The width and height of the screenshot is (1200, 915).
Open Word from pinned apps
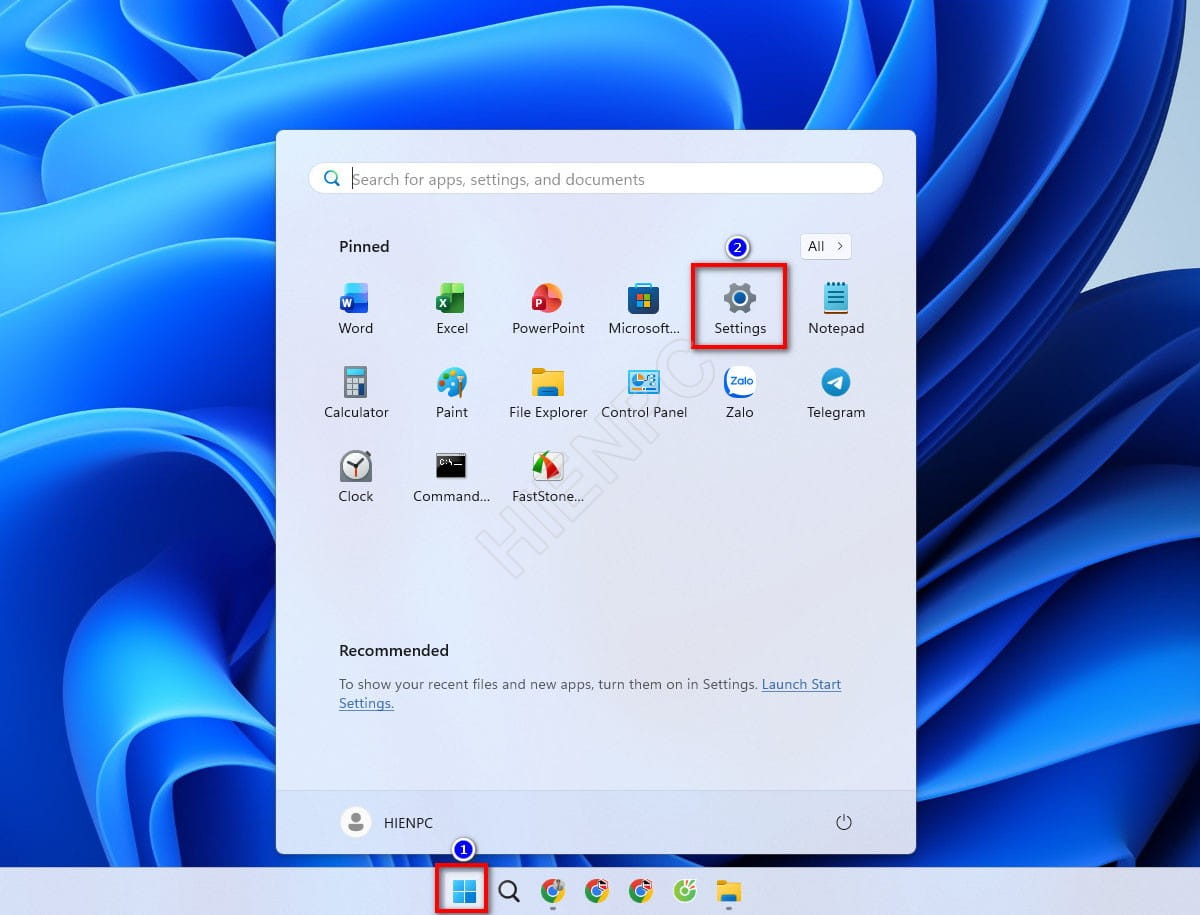click(355, 309)
